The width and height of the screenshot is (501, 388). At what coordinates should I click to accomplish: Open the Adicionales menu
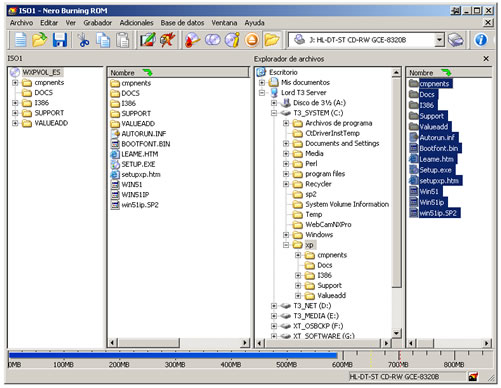click(x=136, y=23)
